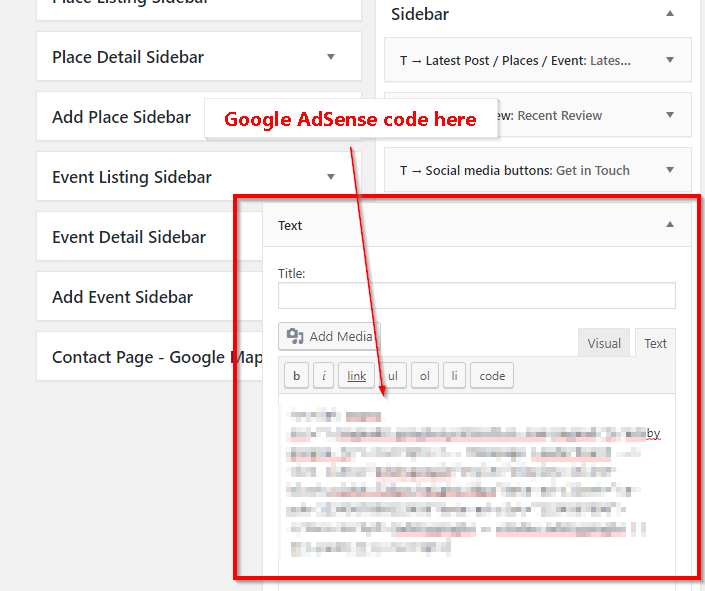Click the Place Detail Sidebar title
The height and width of the screenshot is (591, 705).
[128, 57]
